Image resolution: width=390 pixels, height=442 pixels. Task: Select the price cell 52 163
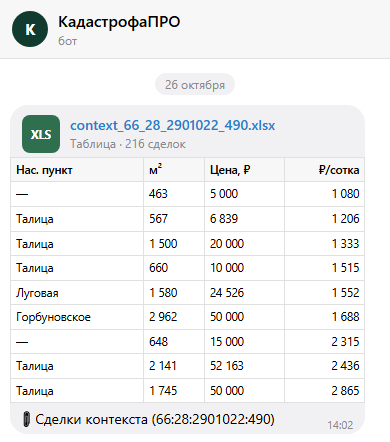click(x=244, y=366)
